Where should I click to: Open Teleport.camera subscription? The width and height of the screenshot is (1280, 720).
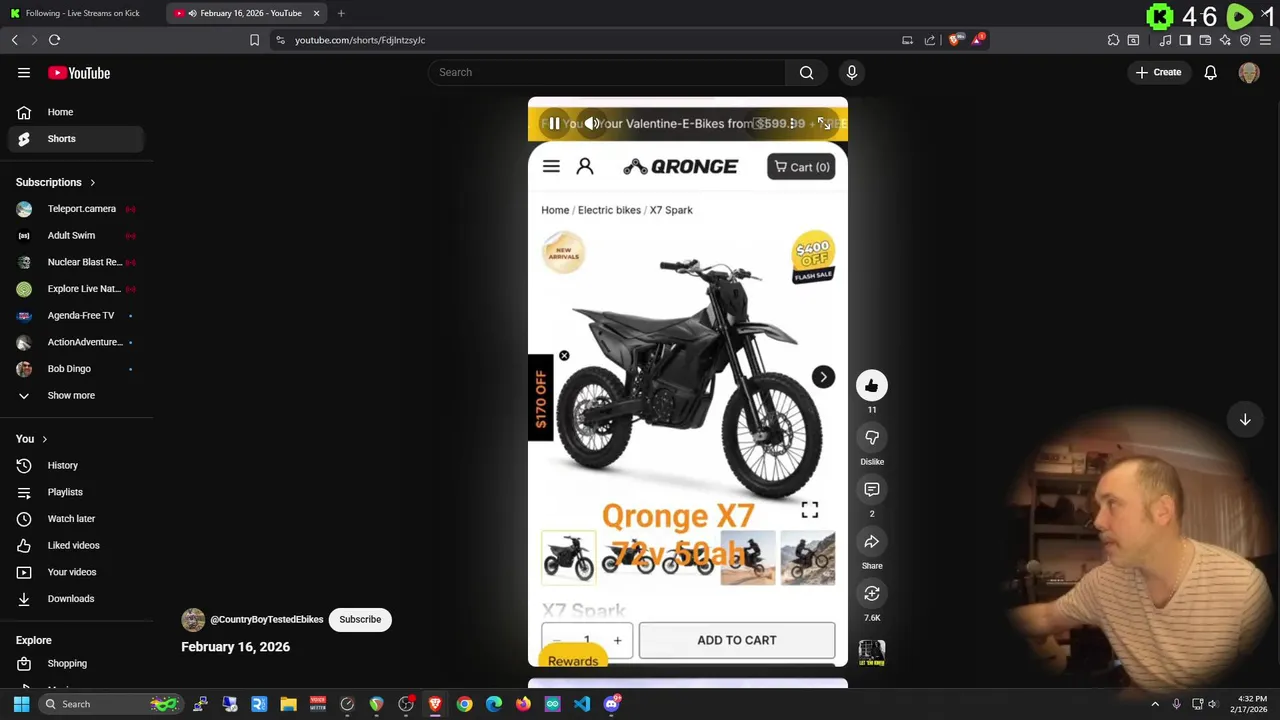[x=76, y=209]
